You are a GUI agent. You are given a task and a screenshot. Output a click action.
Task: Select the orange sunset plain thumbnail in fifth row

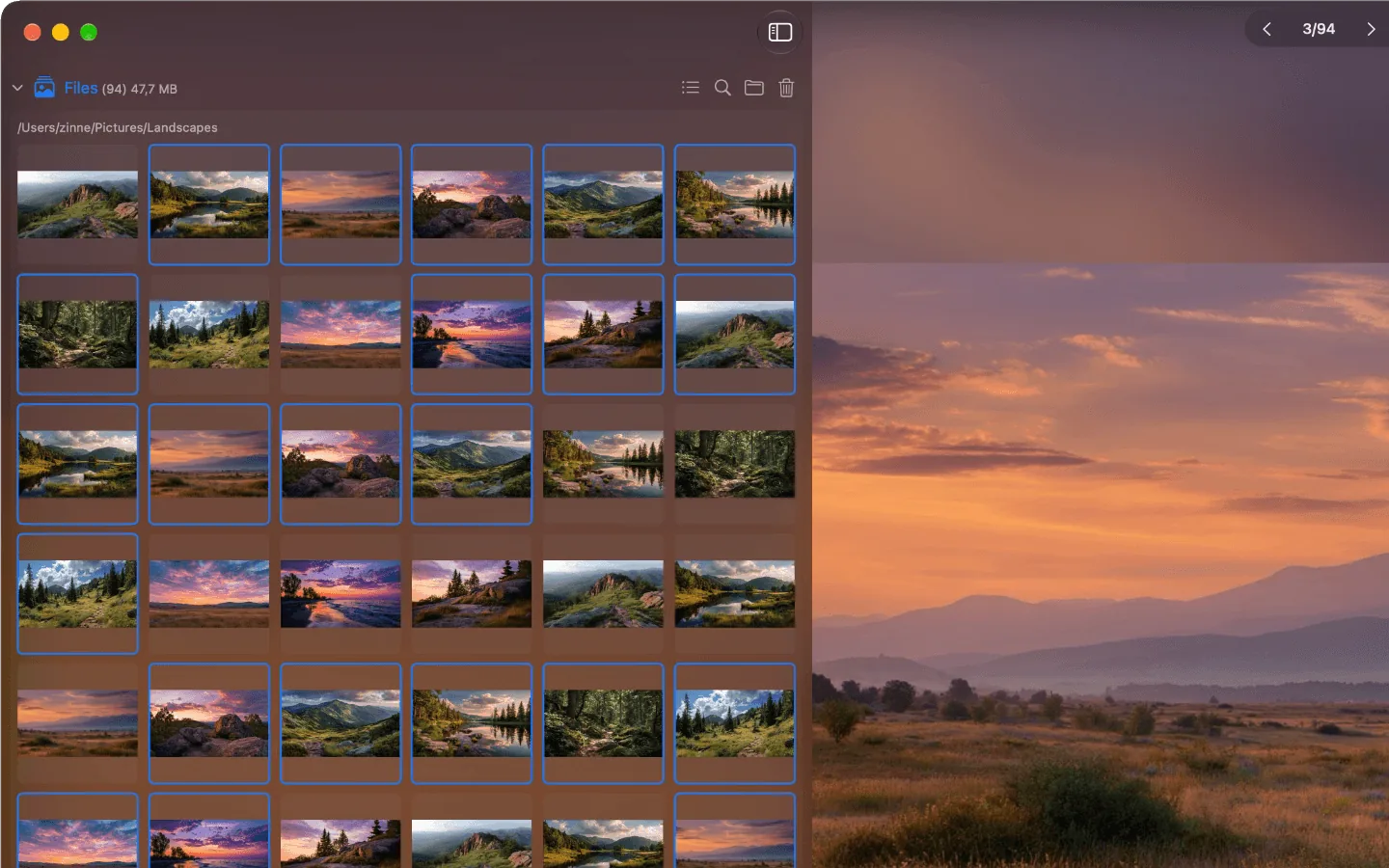(77, 723)
